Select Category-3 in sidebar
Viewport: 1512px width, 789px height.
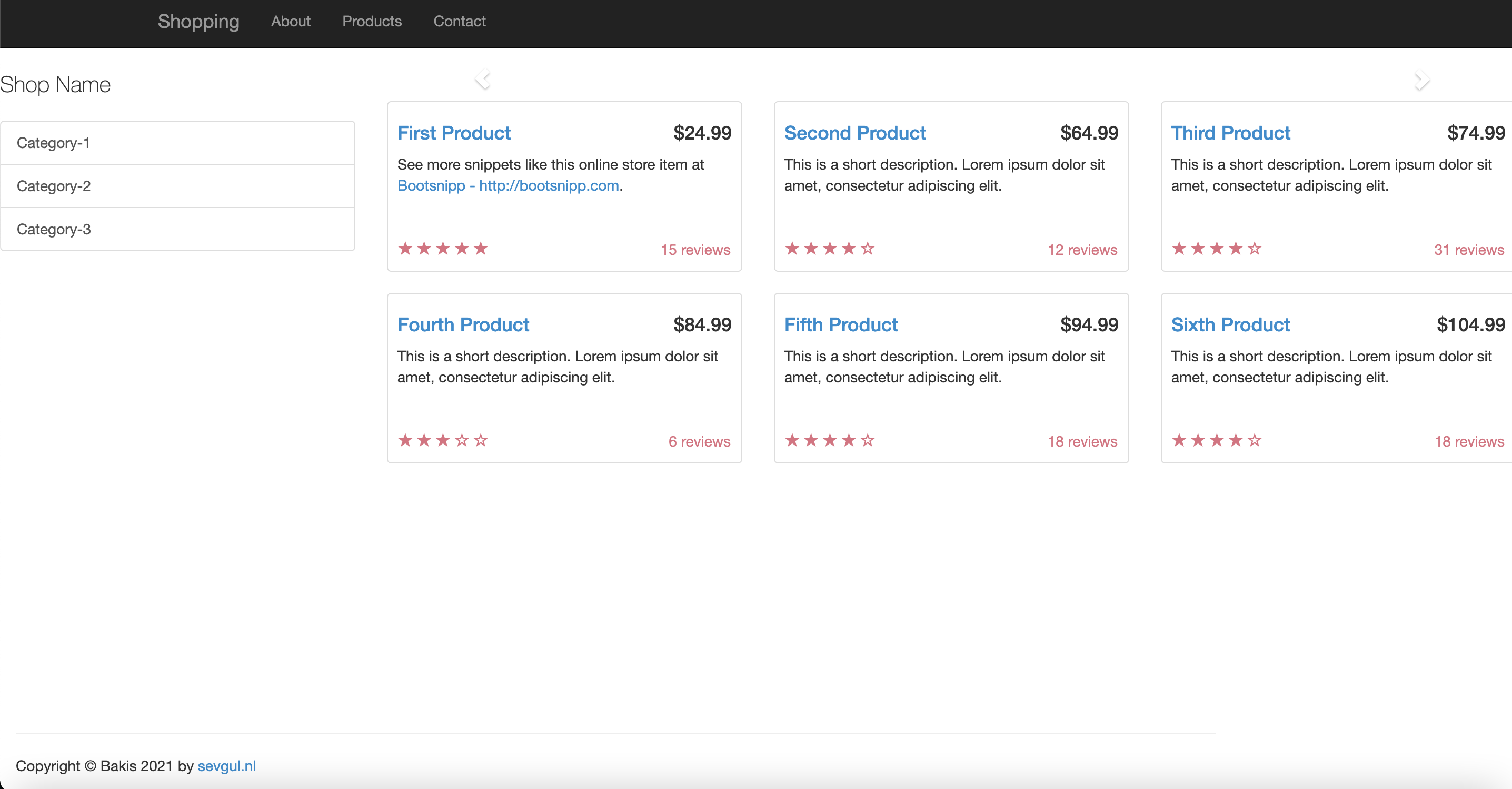[177, 229]
